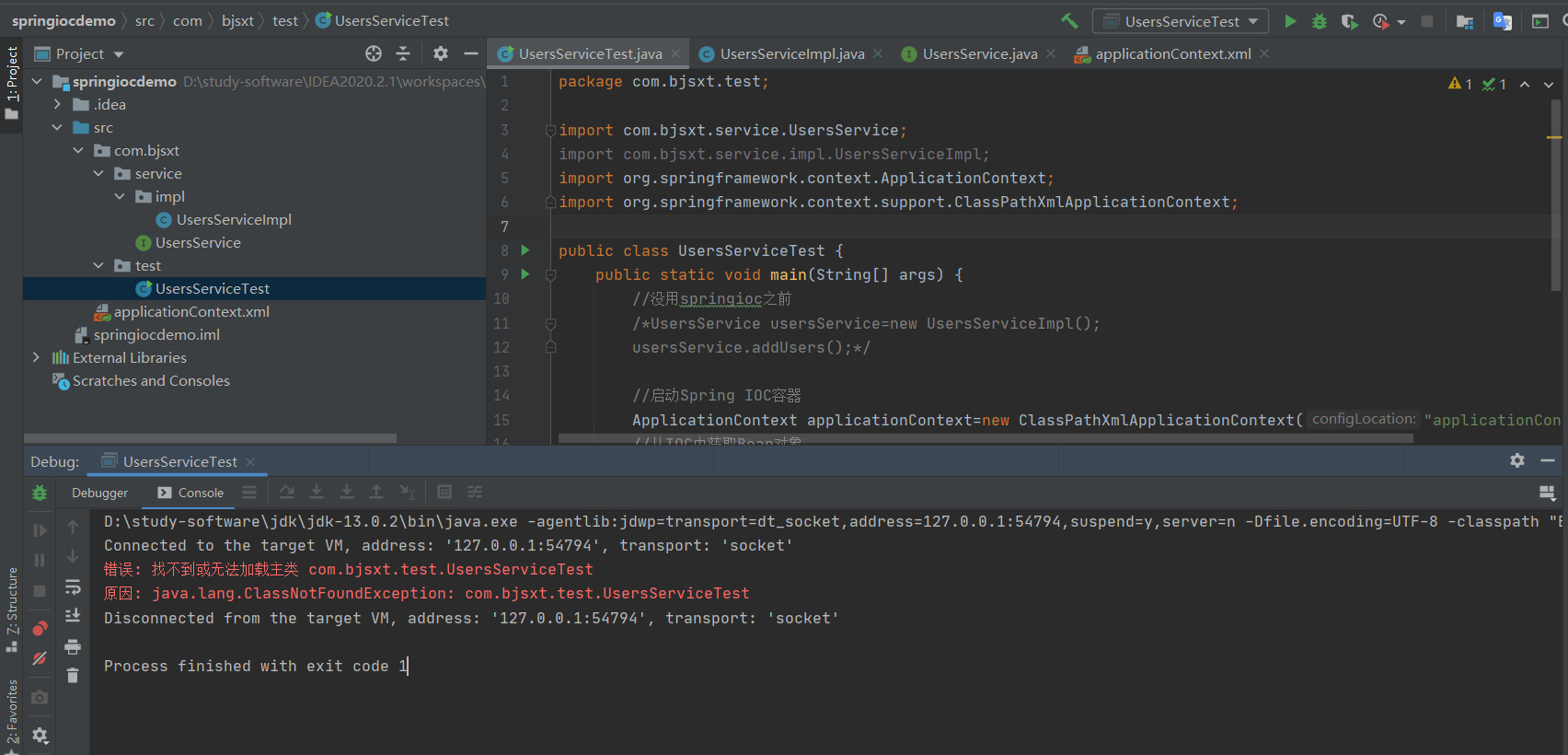The height and width of the screenshot is (755, 1568).
Task: Start debugging with the top toolbar bug icon
Action: (1320, 20)
